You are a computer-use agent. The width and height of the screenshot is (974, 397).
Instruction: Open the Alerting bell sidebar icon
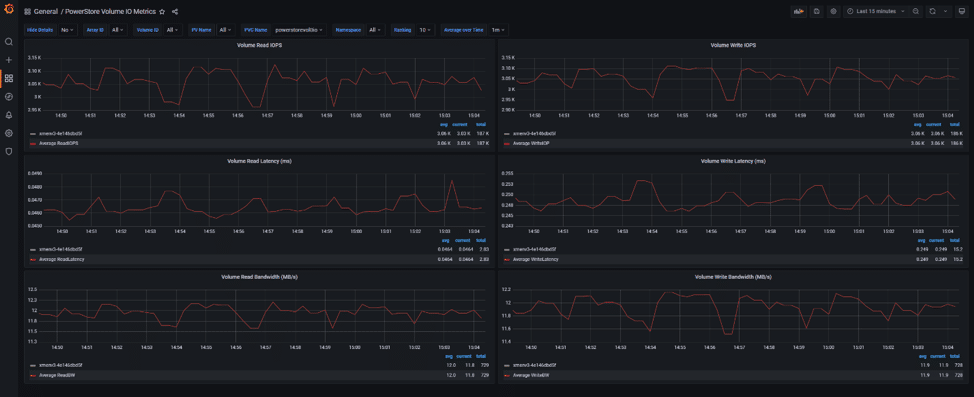[x=9, y=115]
